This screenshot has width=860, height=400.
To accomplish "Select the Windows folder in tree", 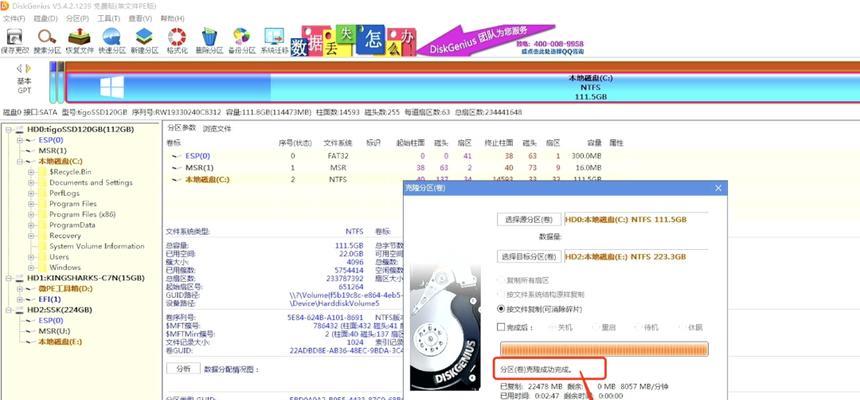I will 65,267.
